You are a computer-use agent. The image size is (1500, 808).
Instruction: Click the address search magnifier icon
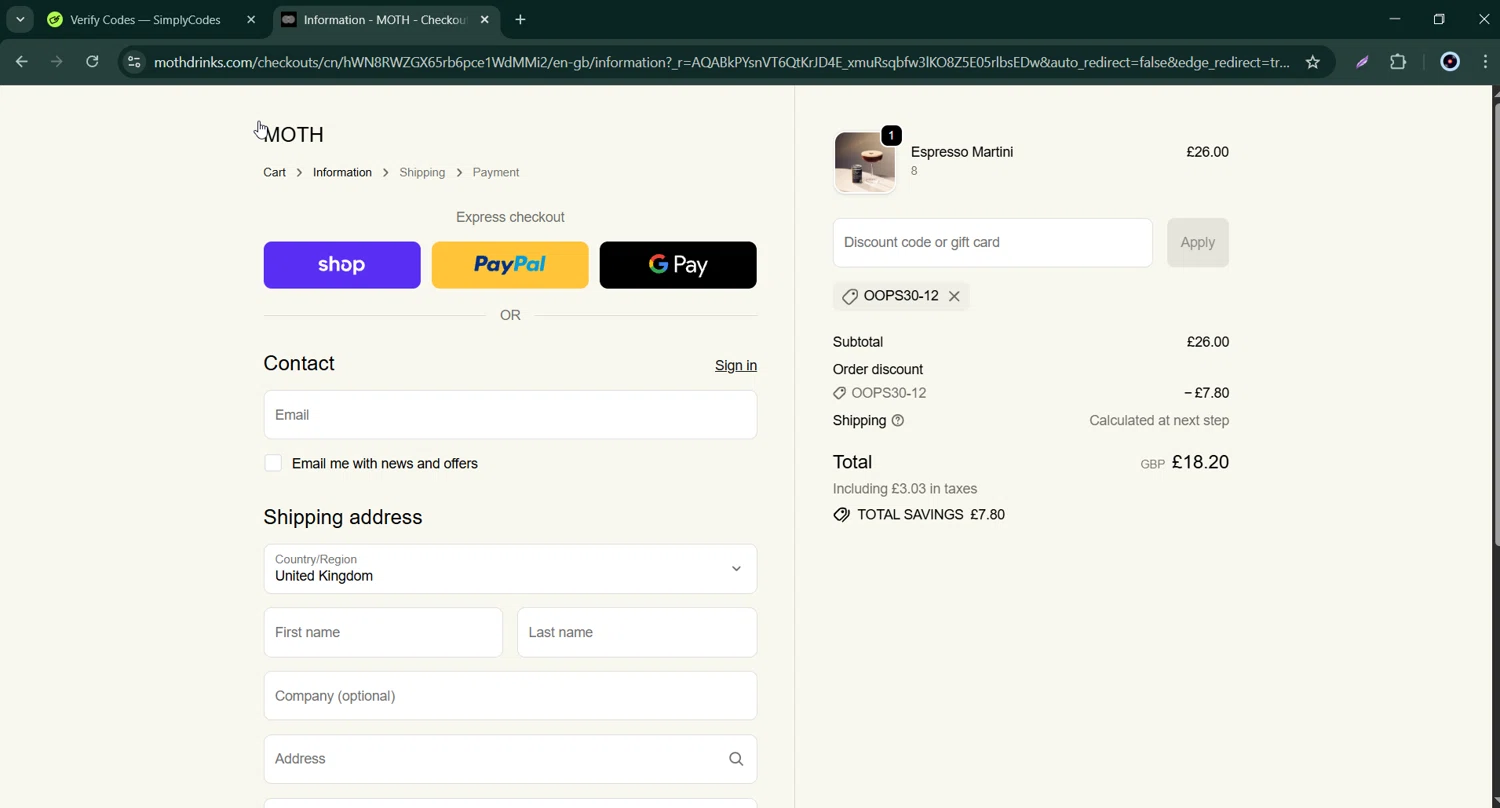point(736,759)
